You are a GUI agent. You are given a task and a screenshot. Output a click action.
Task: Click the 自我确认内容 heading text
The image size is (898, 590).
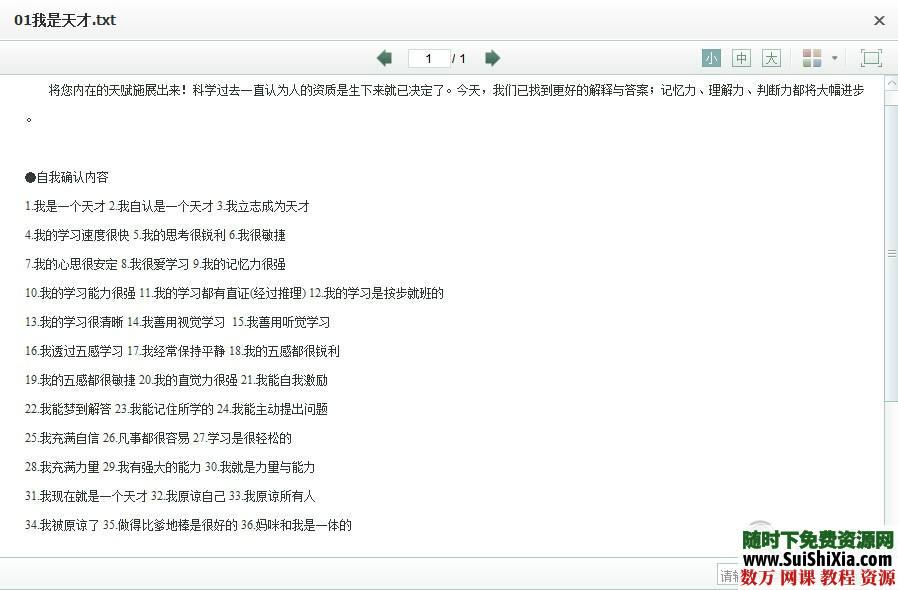coord(67,177)
